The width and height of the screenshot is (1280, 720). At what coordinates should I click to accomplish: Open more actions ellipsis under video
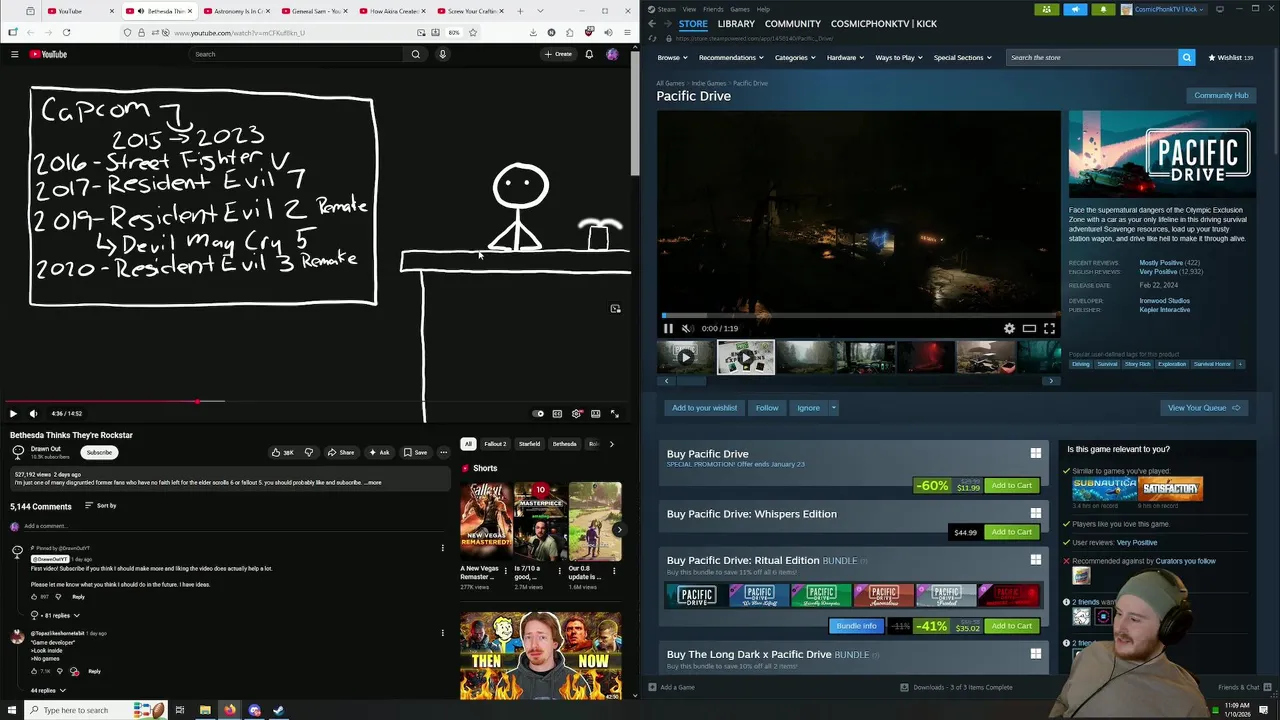click(443, 452)
